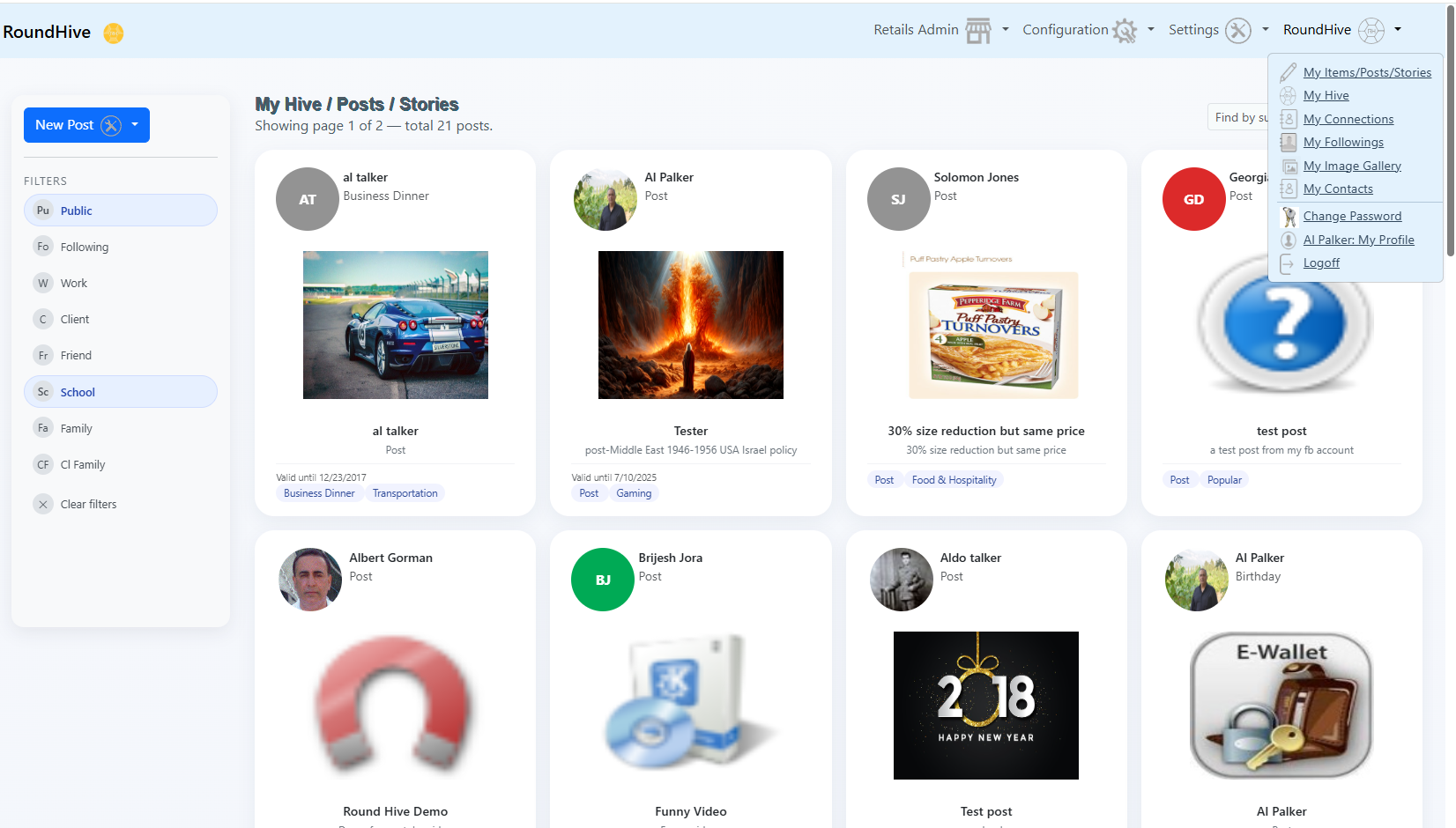Choose My Followings menu entry

click(x=1343, y=142)
